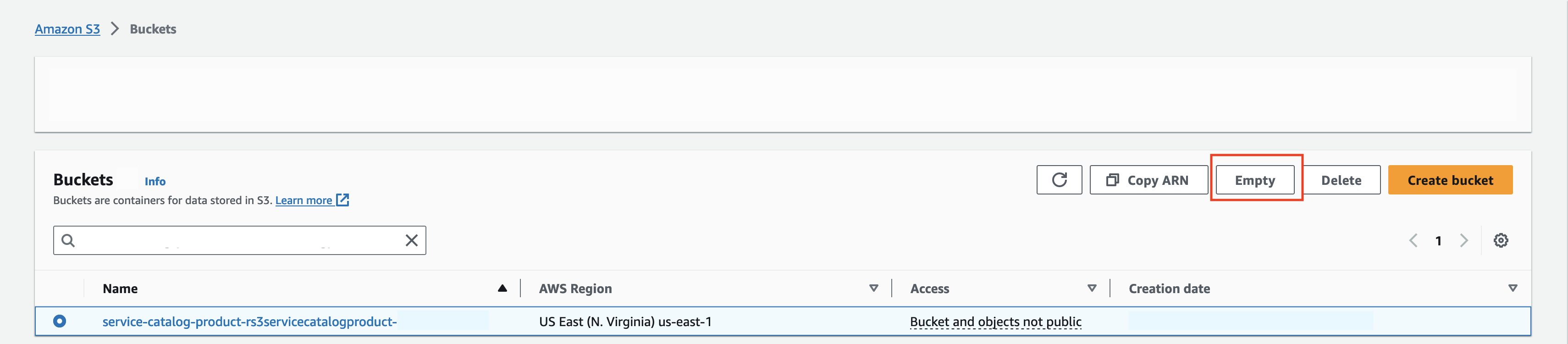The height and width of the screenshot is (344, 1568).
Task: Click Buckets in the breadcrumb trail
Action: click(152, 28)
